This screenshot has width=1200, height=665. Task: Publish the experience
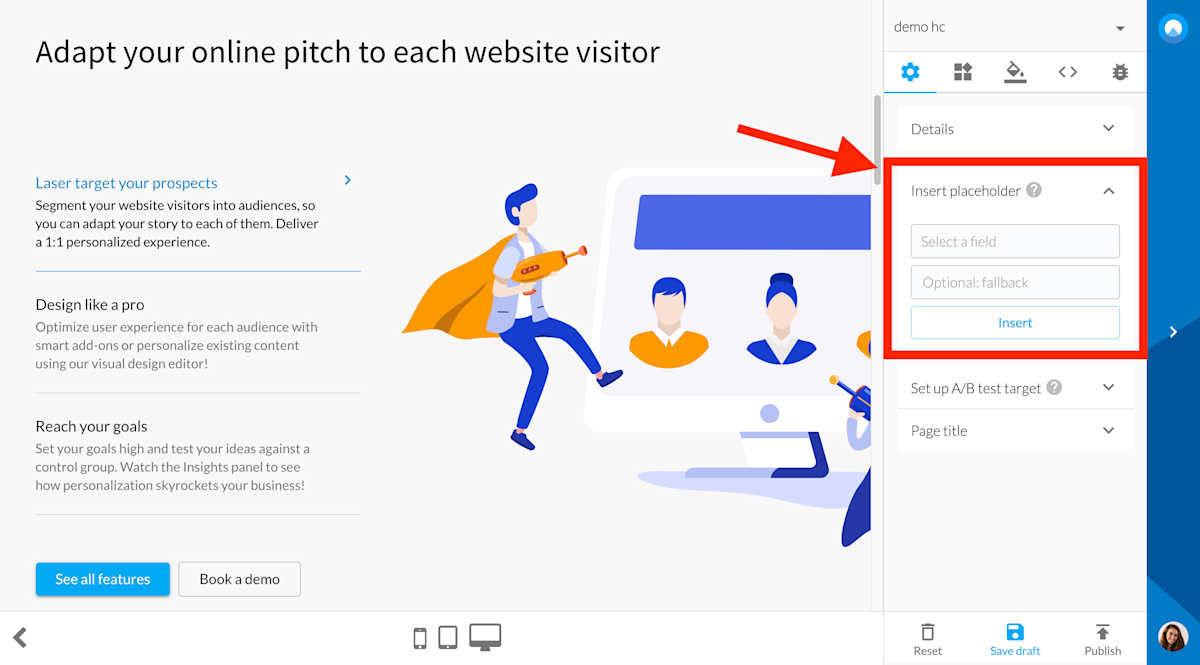(1103, 638)
